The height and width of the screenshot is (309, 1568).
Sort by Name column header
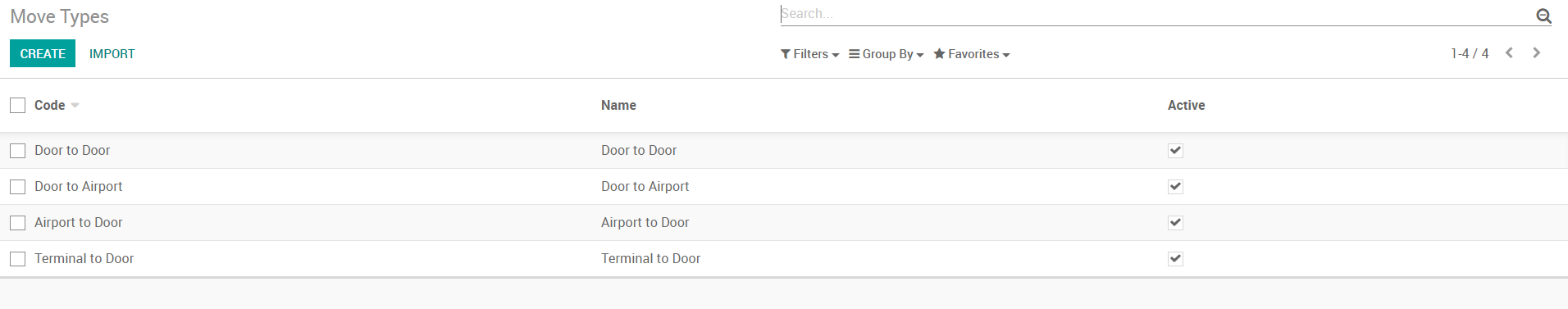pos(618,105)
